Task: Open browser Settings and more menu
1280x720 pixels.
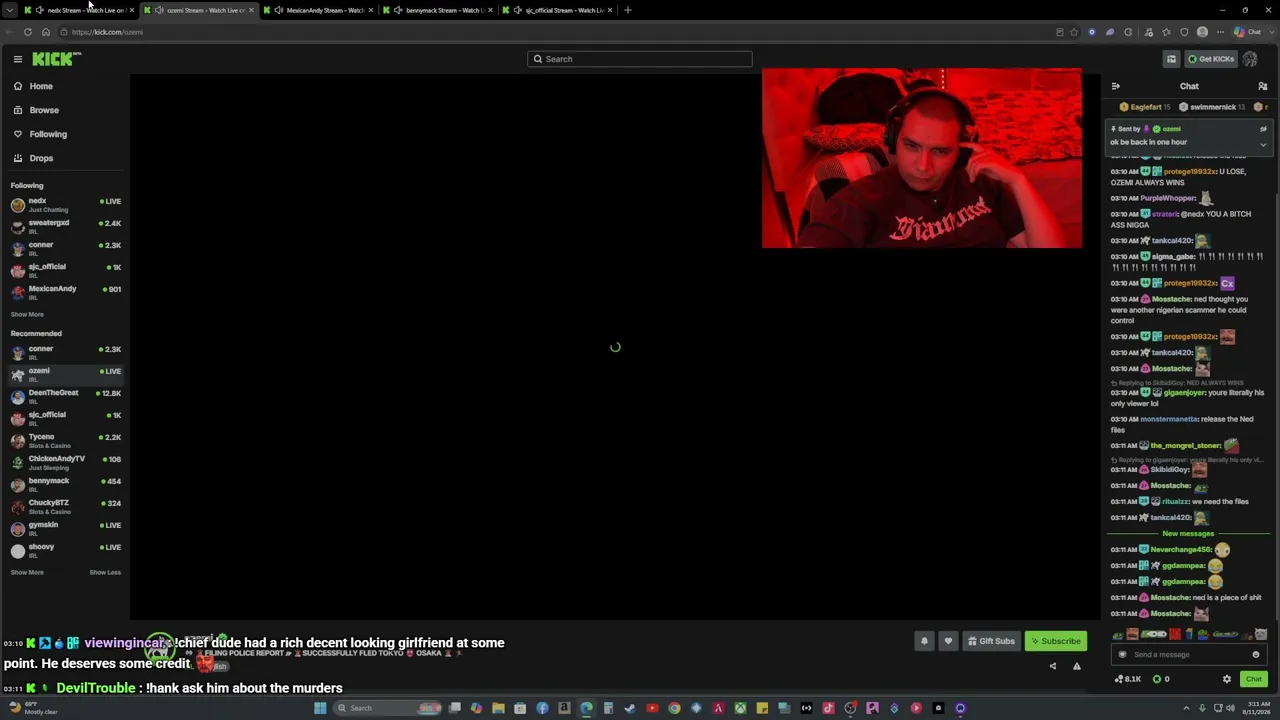Action: (1220, 32)
